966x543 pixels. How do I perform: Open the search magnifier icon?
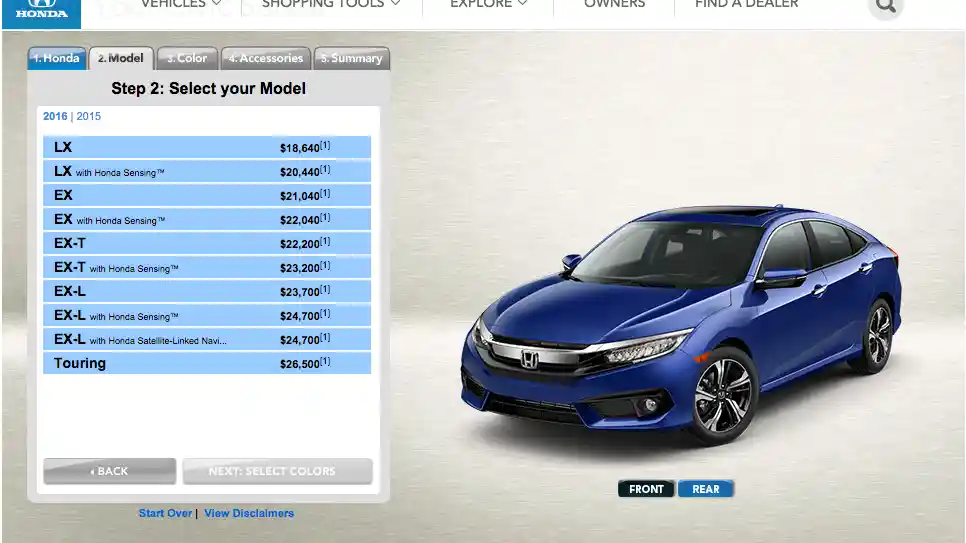pos(885,7)
